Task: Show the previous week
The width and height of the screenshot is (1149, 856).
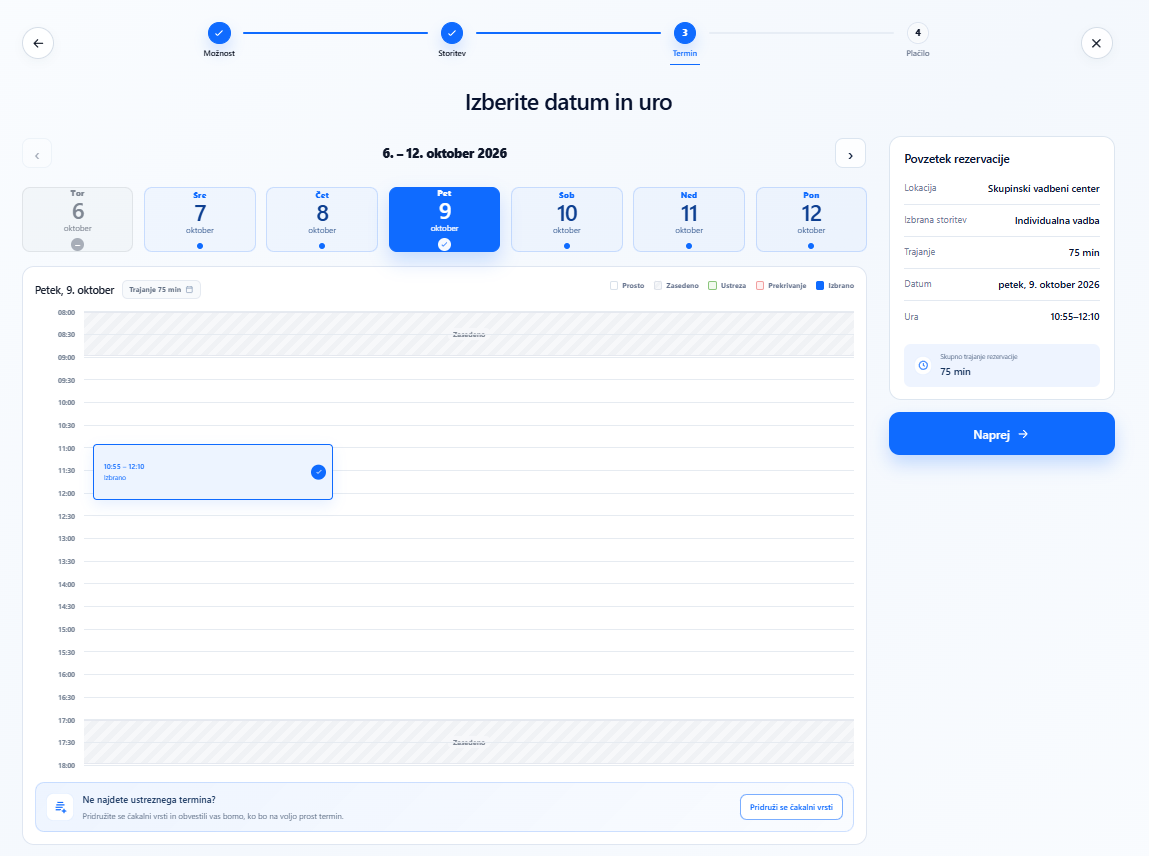Action: point(37,154)
